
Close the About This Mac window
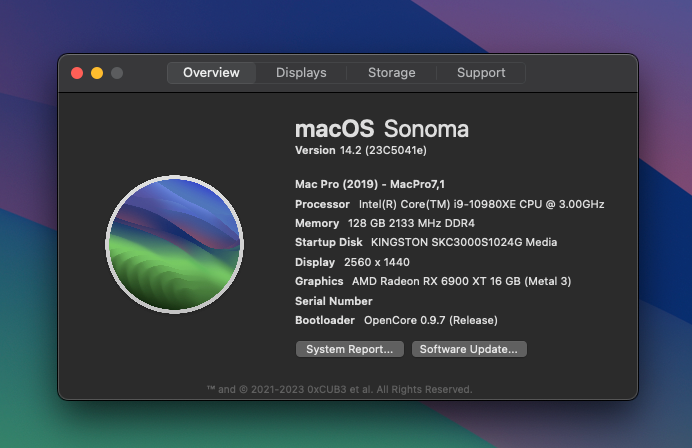[x=77, y=73]
